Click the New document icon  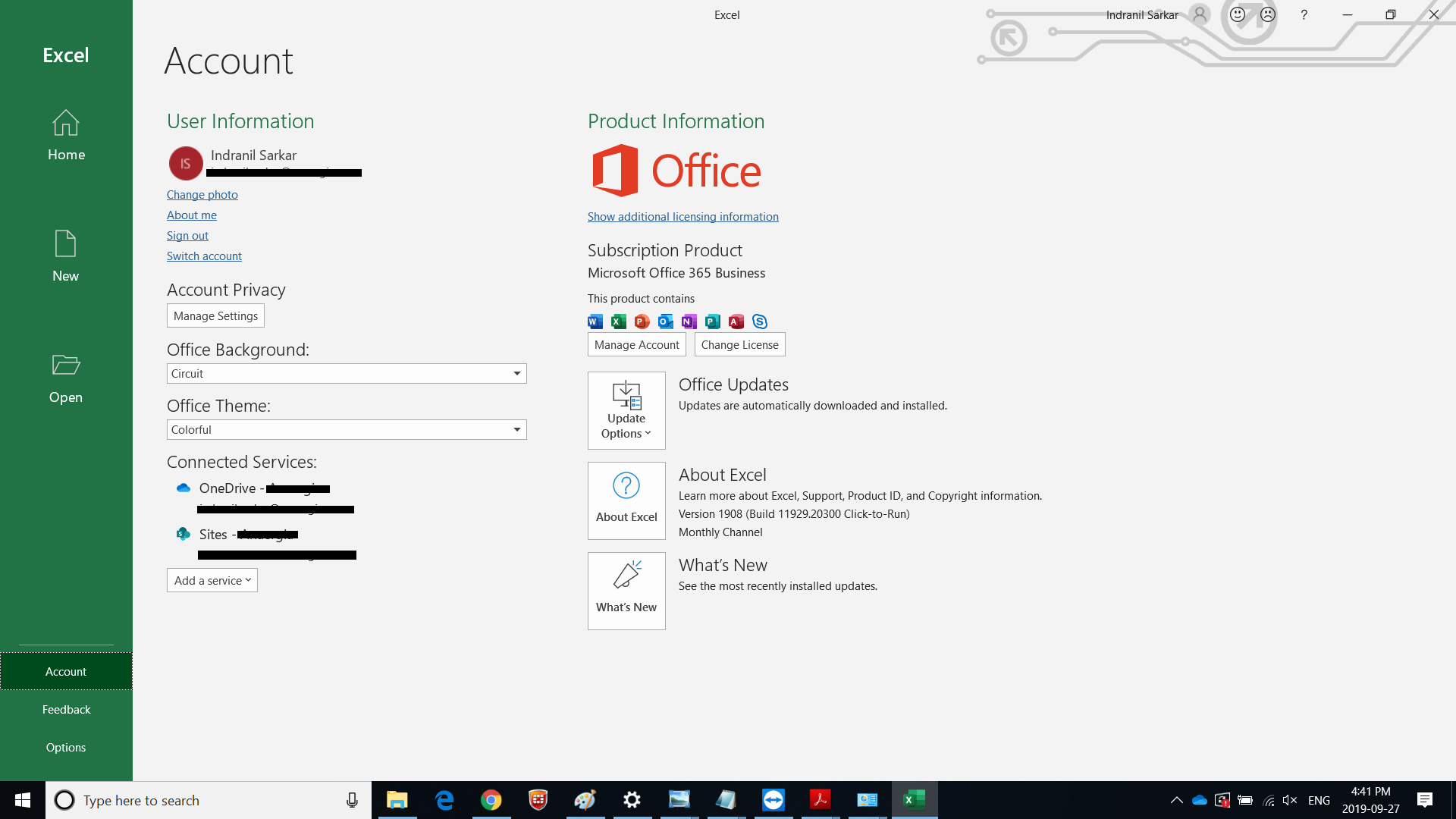pyautogui.click(x=65, y=243)
